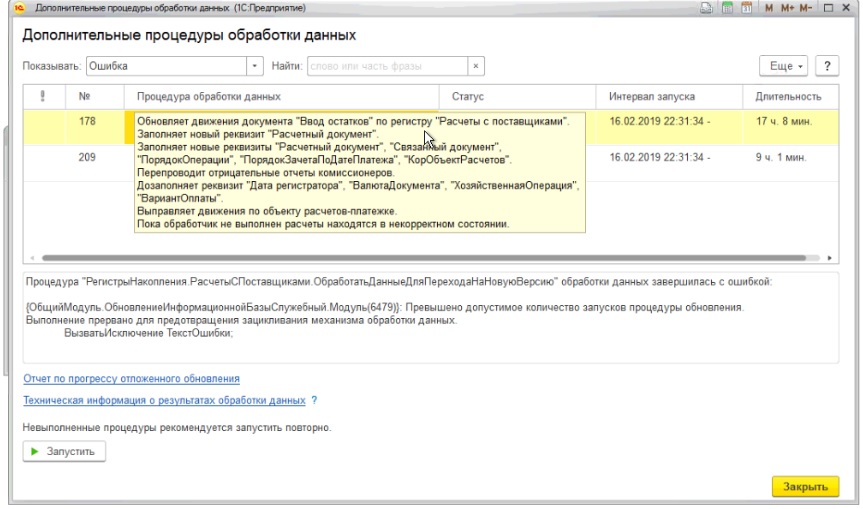The image size is (863, 509).
Task: Sort by the № column header
Action: (84, 97)
